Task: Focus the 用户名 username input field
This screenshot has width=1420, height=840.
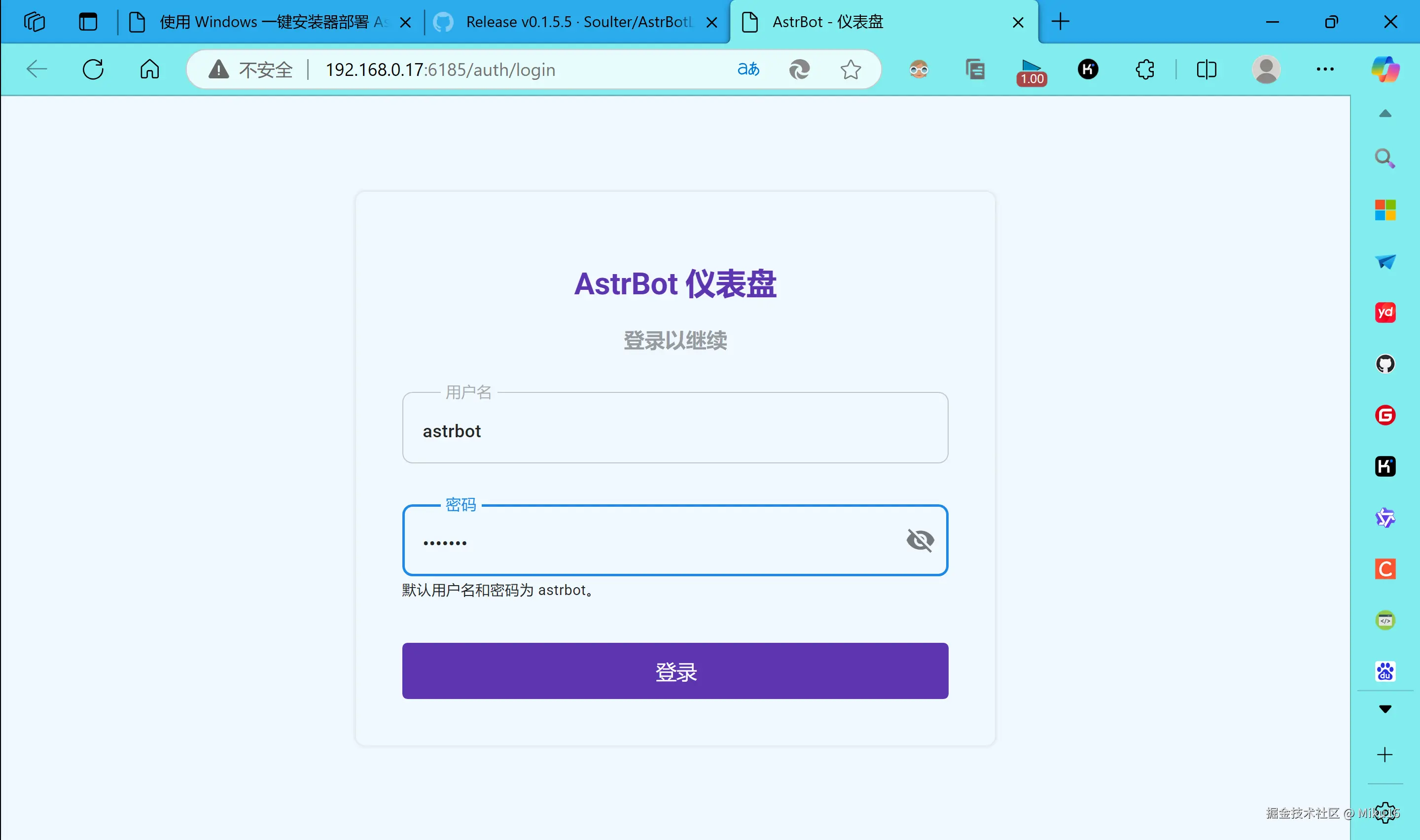Action: point(674,431)
